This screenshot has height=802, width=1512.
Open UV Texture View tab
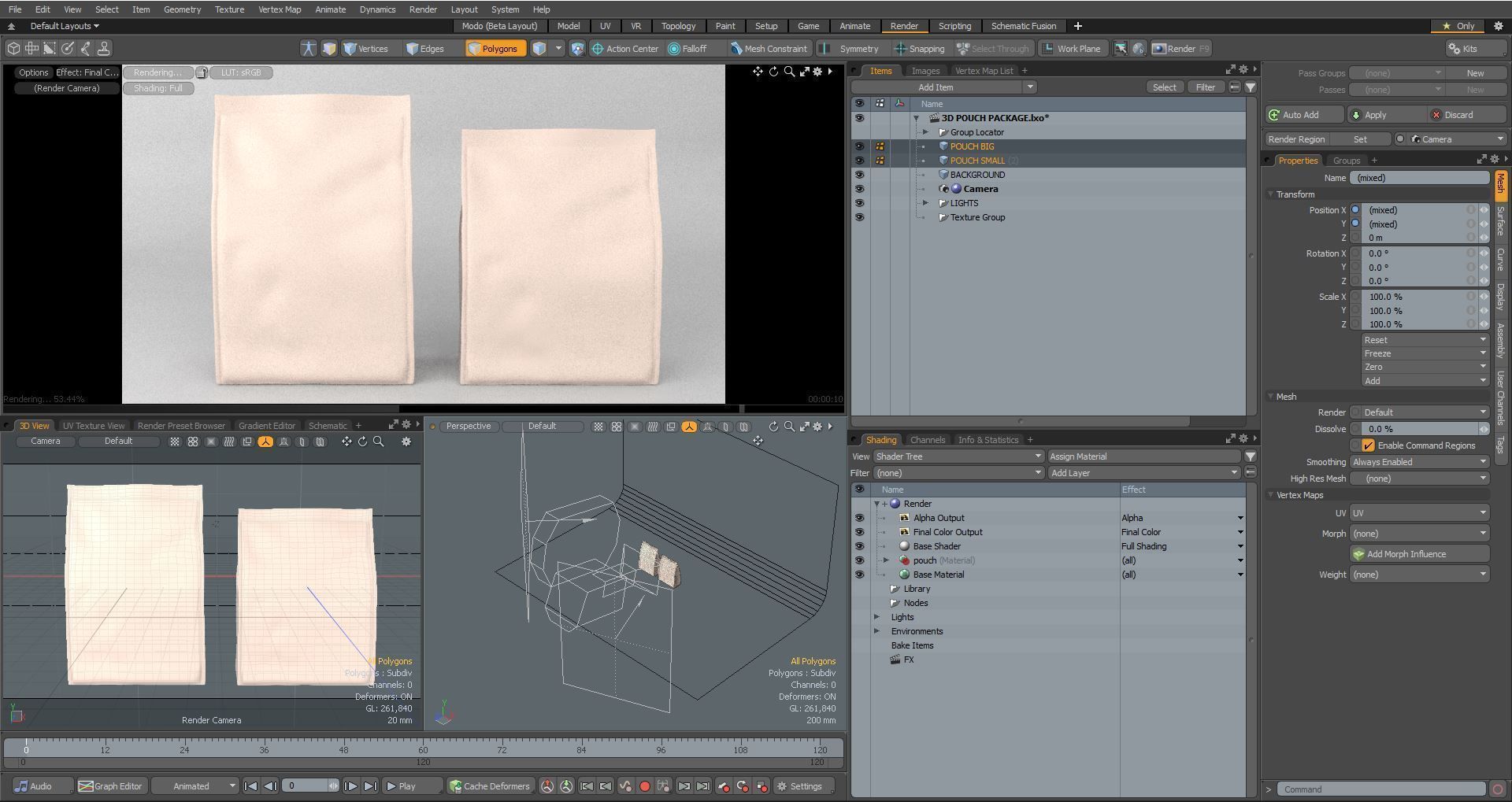click(x=94, y=426)
